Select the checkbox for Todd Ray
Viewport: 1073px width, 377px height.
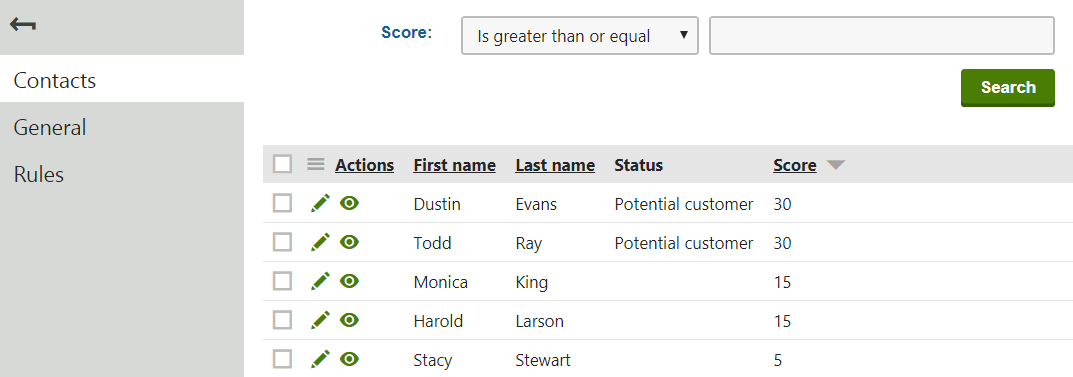[x=283, y=242]
